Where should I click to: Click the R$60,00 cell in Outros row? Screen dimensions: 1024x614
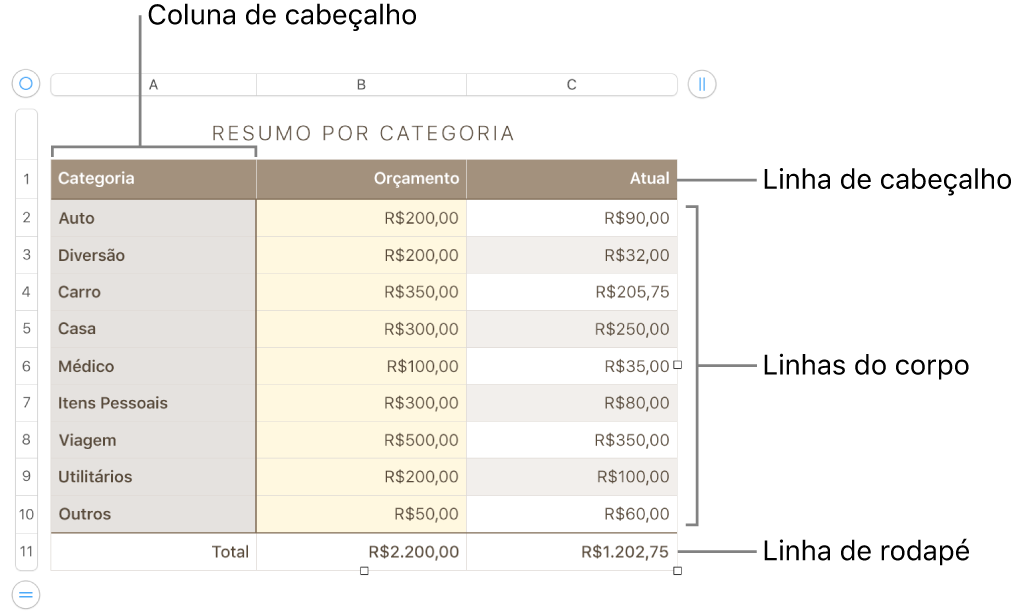click(x=571, y=513)
